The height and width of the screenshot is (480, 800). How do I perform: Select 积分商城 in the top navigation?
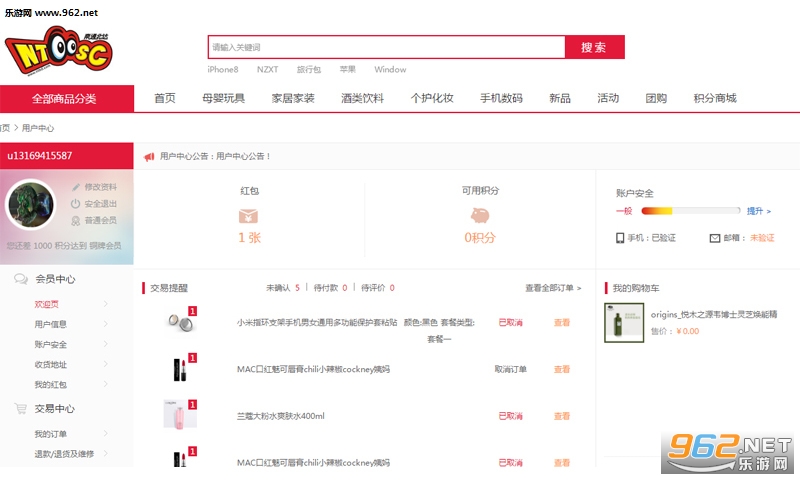(x=714, y=98)
